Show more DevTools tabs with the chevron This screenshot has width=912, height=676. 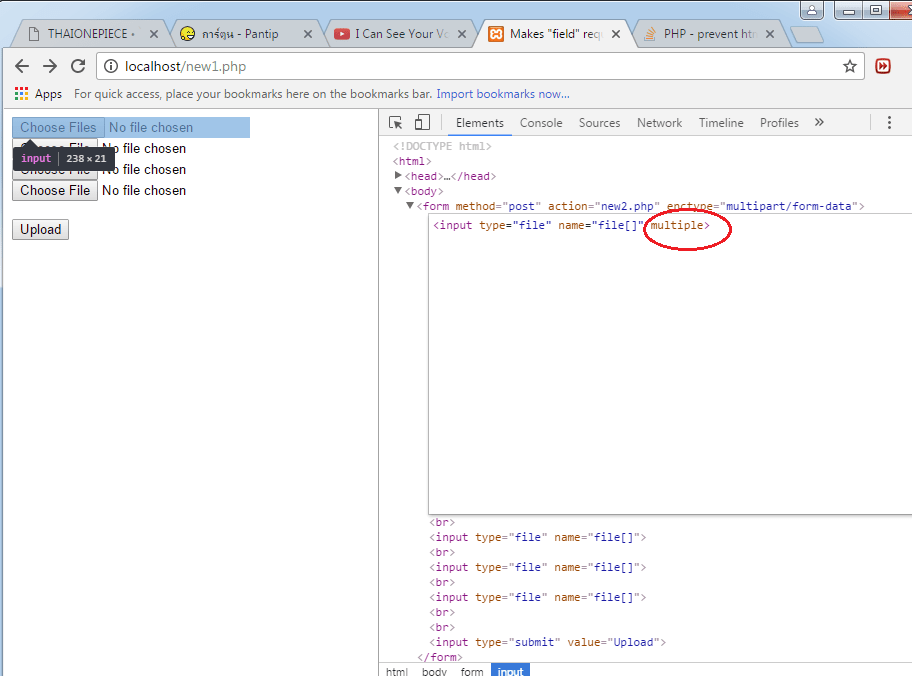click(819, 123)
